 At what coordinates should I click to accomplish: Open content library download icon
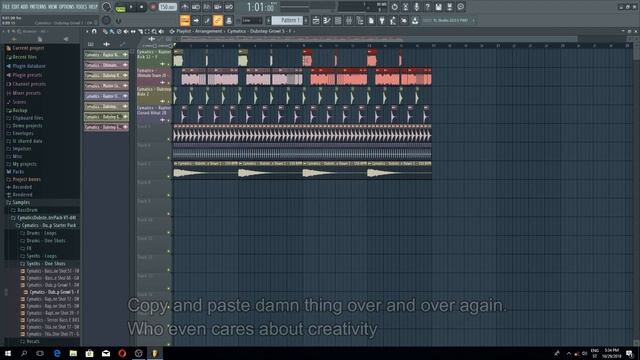coord(415,20)
